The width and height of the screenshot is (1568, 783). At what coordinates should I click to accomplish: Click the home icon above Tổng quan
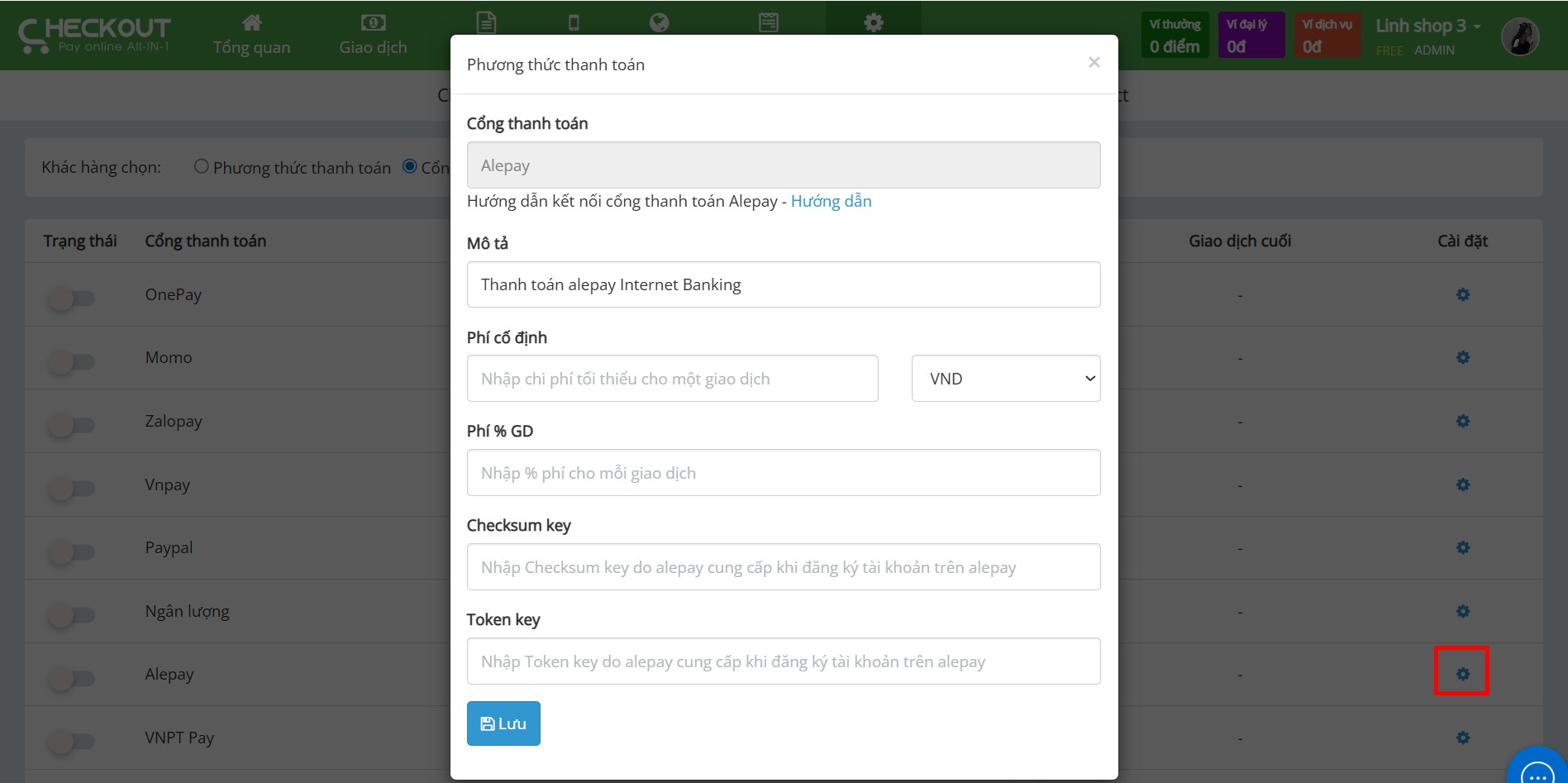(x=252, y=22)
